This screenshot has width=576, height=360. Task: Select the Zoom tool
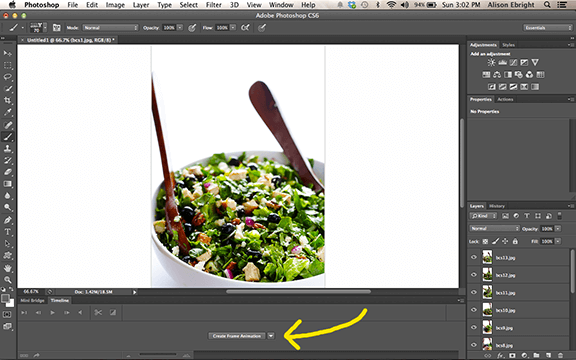7,280
